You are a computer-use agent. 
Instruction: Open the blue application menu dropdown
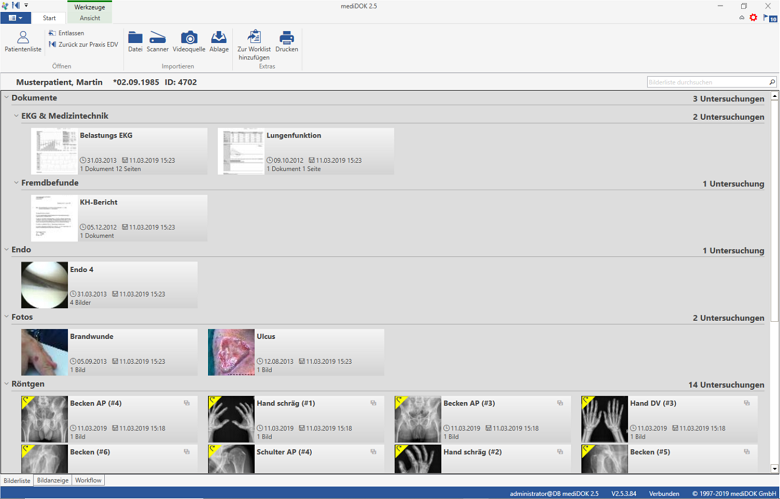click(x=16, y=18)
